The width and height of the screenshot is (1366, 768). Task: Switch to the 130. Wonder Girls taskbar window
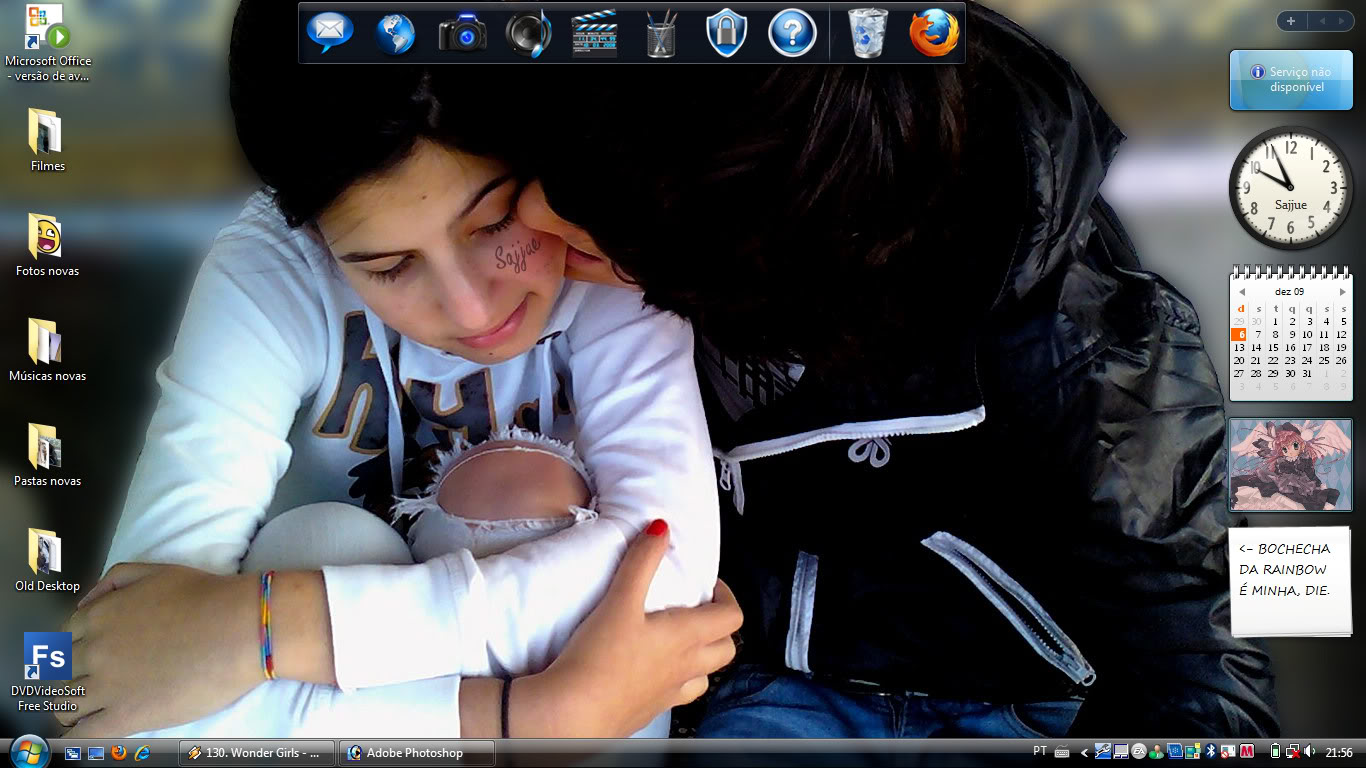coord(256,753)
